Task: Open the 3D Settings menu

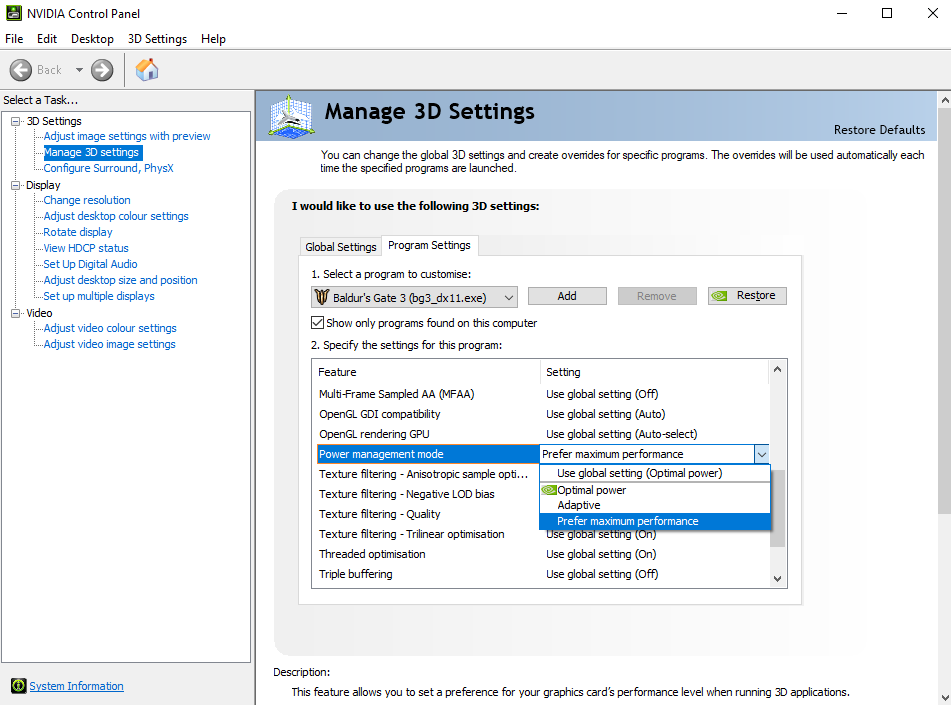Action: (x=157, y=39)
